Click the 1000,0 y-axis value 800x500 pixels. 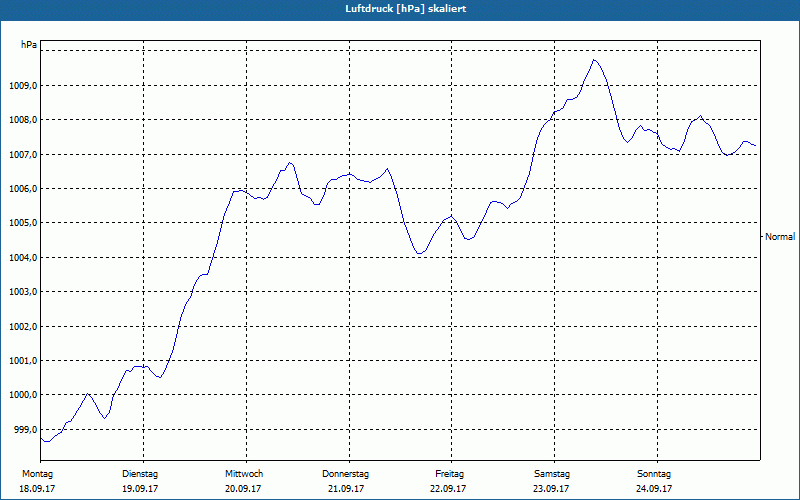coord(23,395)
